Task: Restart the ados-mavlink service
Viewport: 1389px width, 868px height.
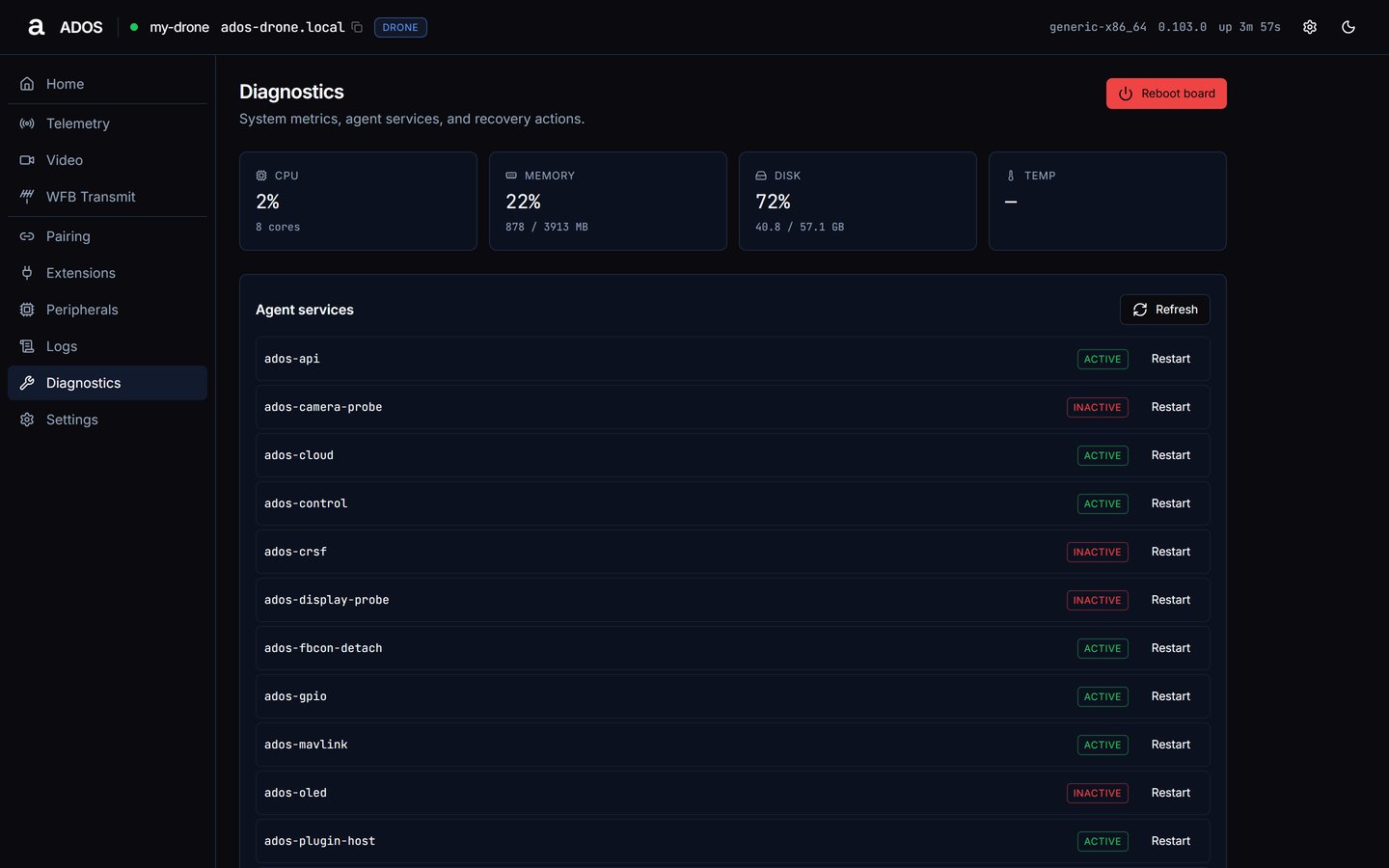Action: click(1171, 745)
